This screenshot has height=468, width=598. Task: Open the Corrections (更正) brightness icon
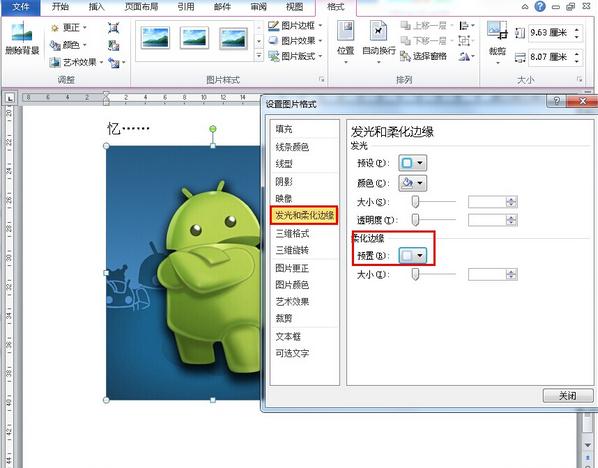pos(55,28)
